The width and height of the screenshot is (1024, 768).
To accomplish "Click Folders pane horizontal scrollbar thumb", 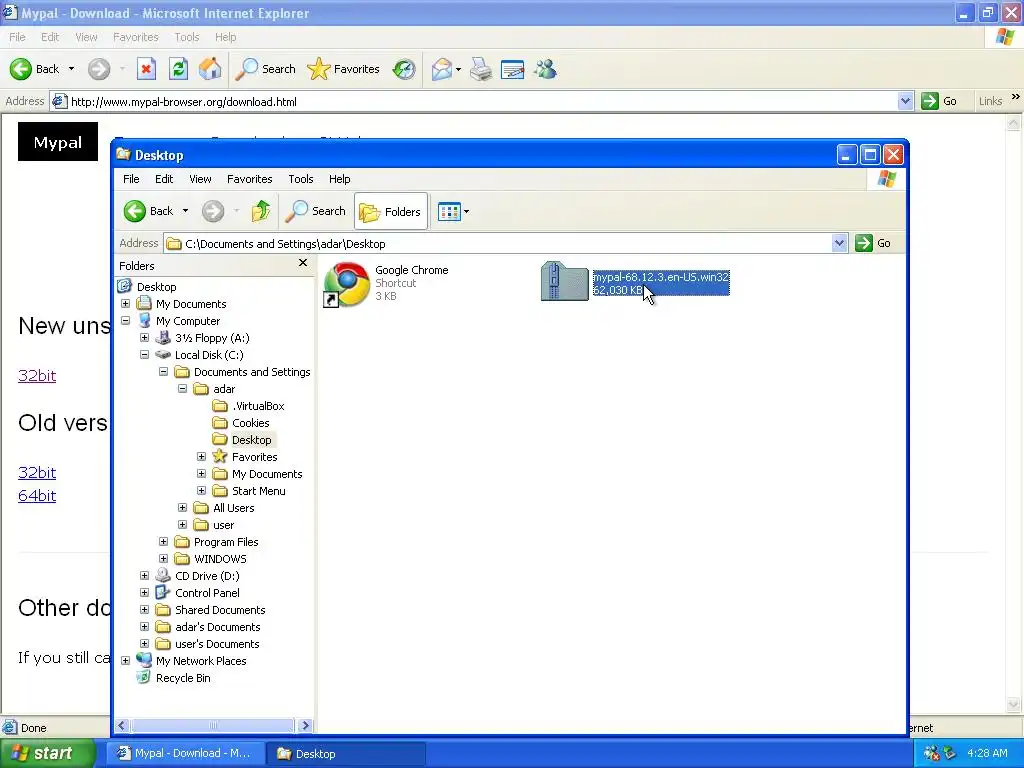I will click(213, 725).
